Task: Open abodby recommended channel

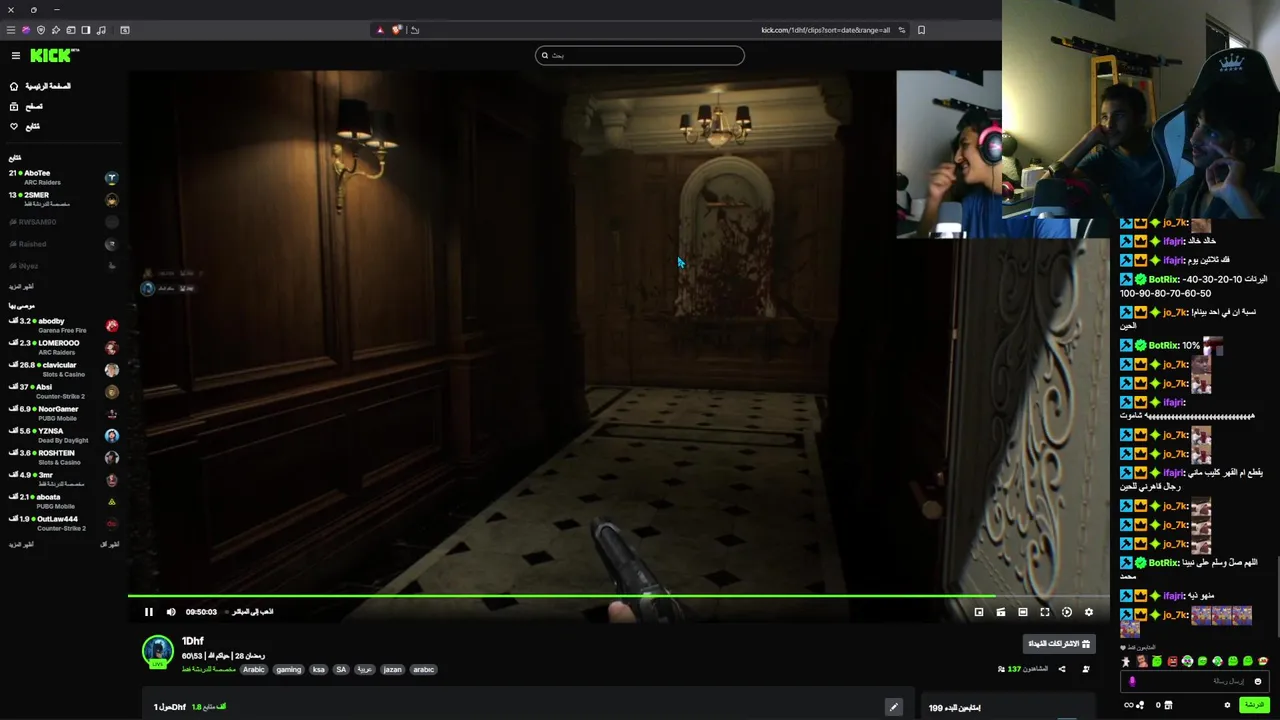Action: (62, 325)
